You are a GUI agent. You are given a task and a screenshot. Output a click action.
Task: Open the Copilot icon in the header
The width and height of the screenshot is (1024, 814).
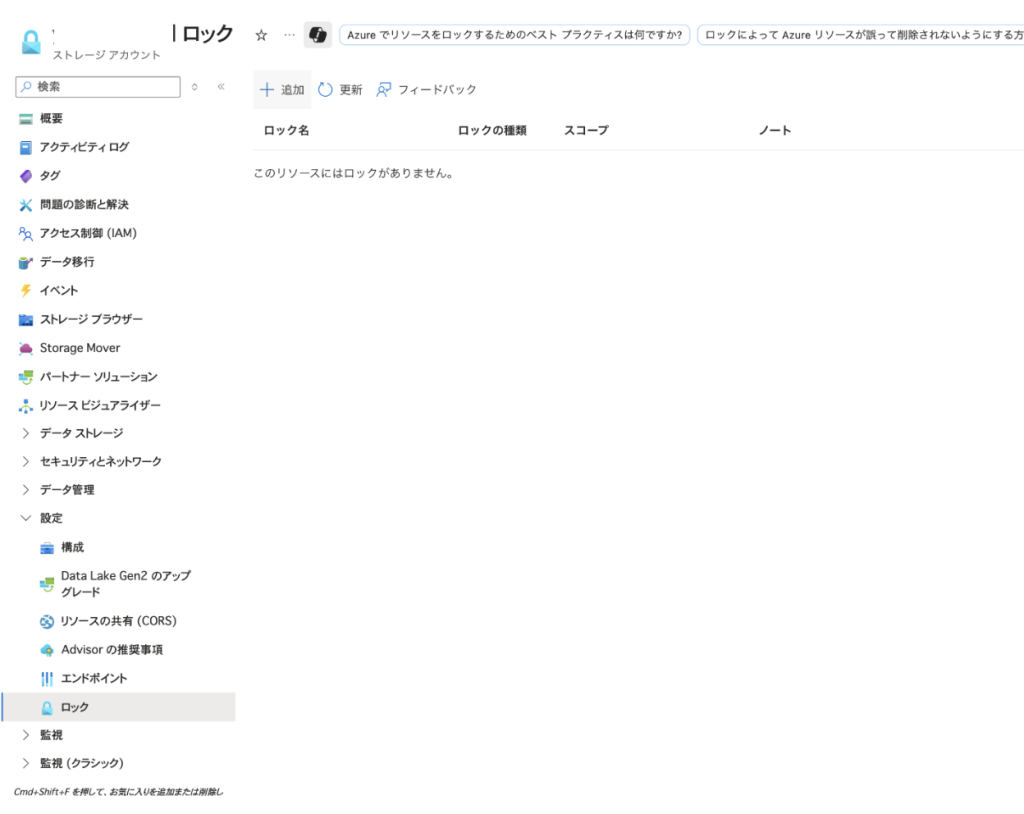(317, 35)
